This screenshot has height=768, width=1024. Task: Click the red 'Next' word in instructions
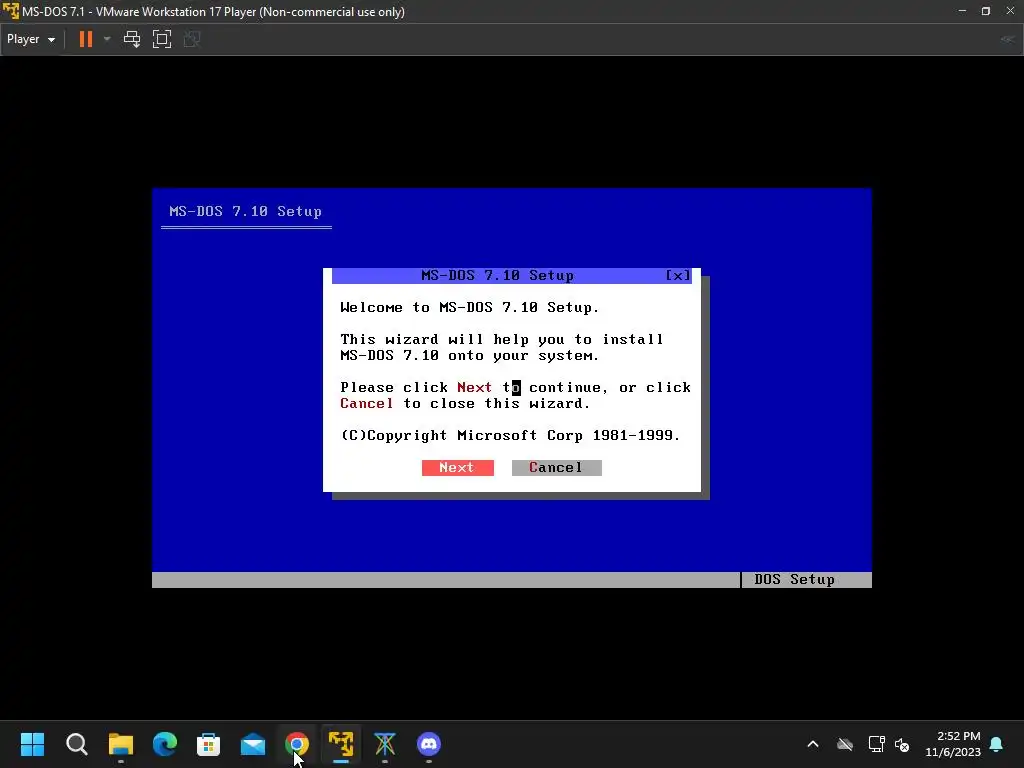click(x=474, y=387)
